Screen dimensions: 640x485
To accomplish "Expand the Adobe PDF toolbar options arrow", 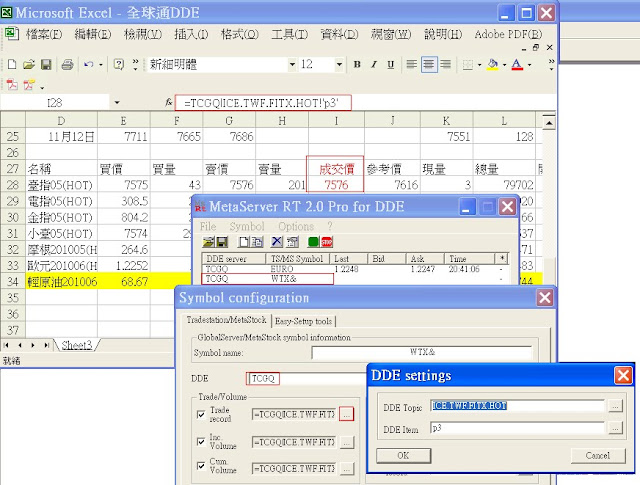I will (42, 87).
